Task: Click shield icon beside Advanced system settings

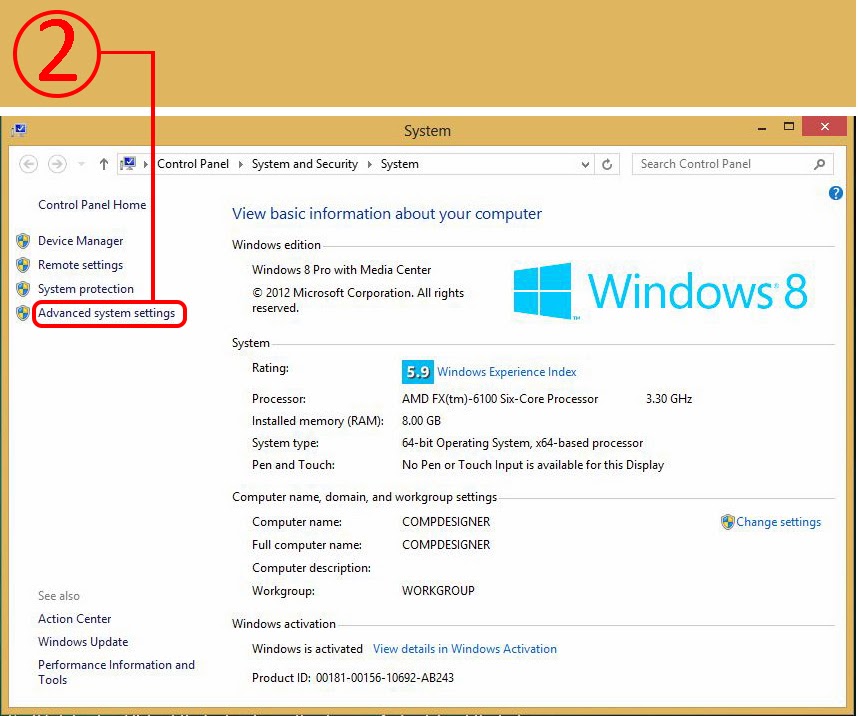Action: [23, 313]
